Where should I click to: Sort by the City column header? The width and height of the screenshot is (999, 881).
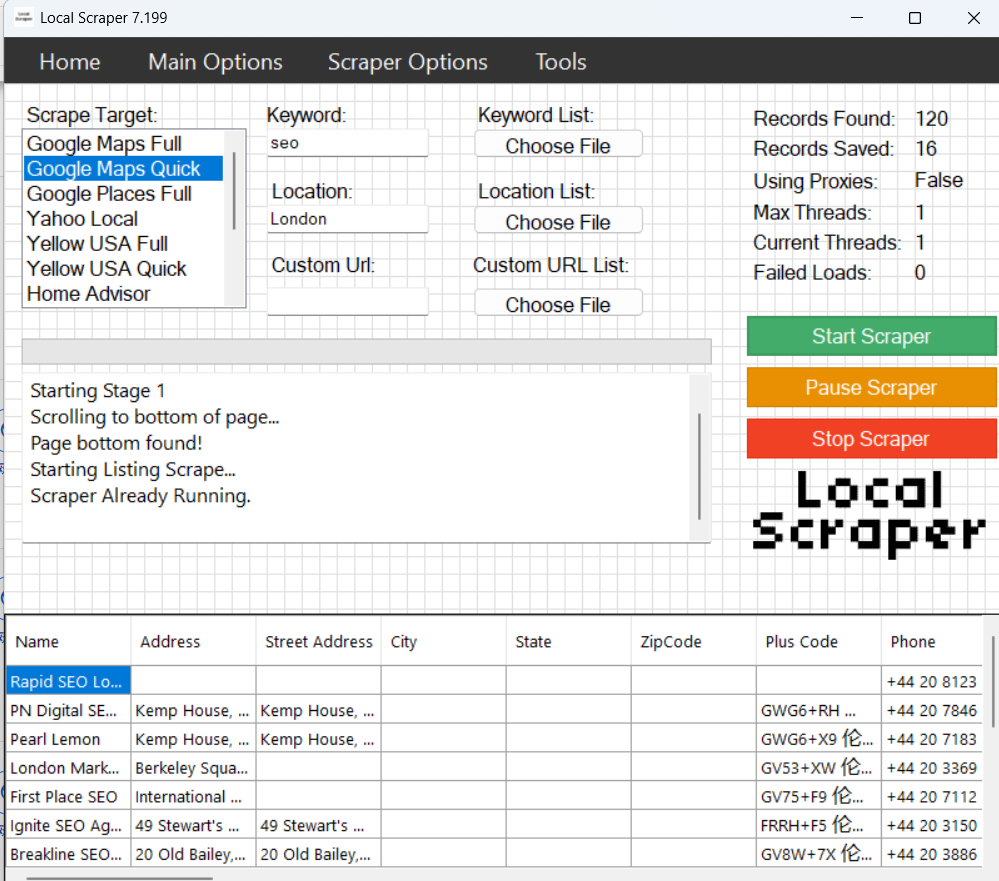pyautogui.click(x=443, y=641)
